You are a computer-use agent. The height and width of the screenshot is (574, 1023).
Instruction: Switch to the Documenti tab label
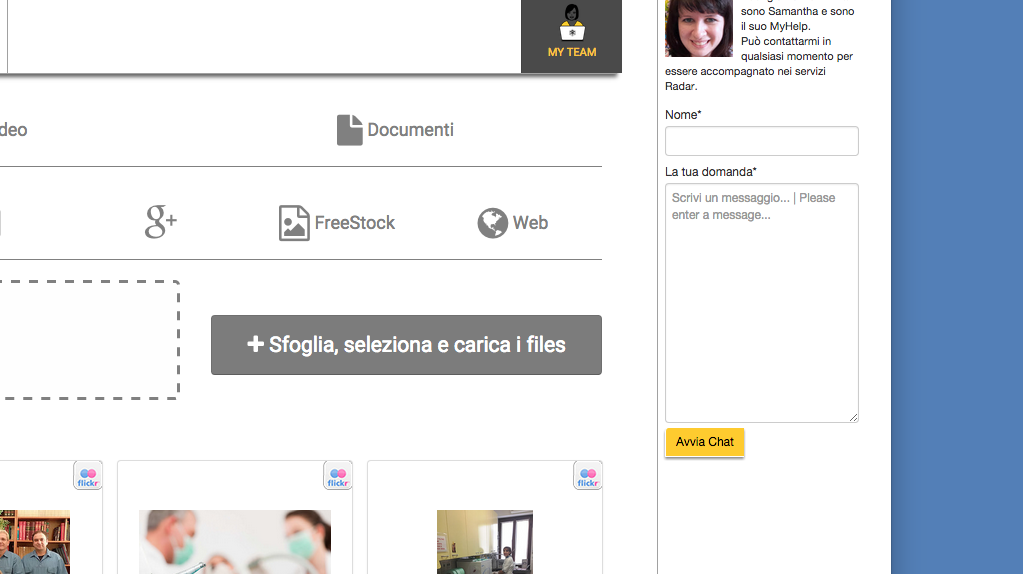410,130
